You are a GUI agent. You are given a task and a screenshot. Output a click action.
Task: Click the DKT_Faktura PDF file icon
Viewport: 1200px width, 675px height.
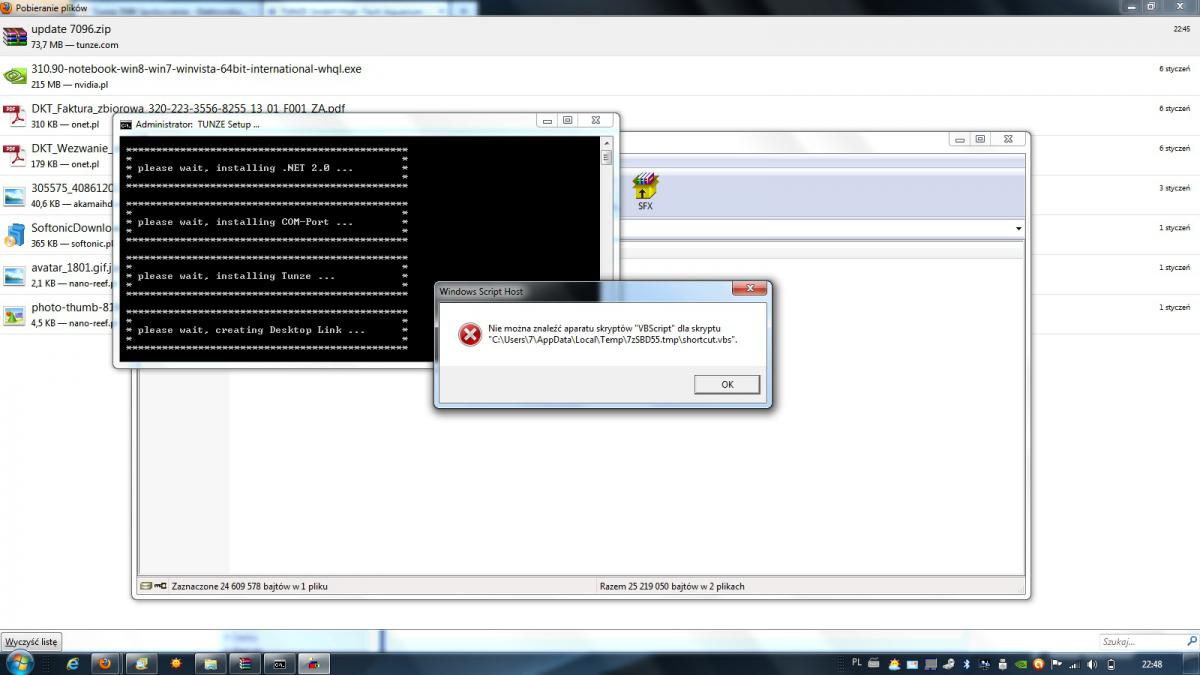click(x=14, y=116)
